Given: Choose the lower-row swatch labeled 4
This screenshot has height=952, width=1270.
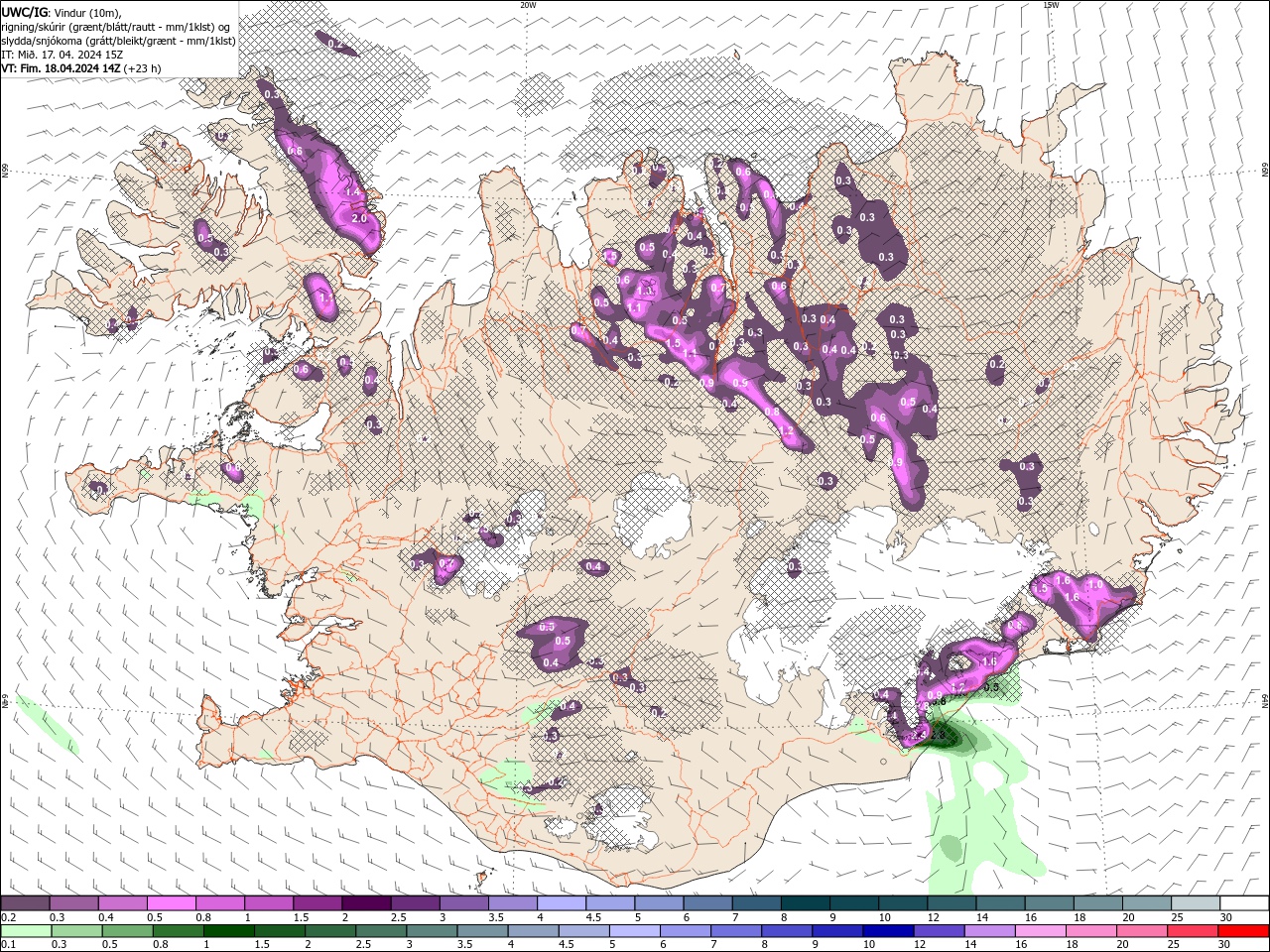Looking at the screenshot, I should tap(533, 931).
